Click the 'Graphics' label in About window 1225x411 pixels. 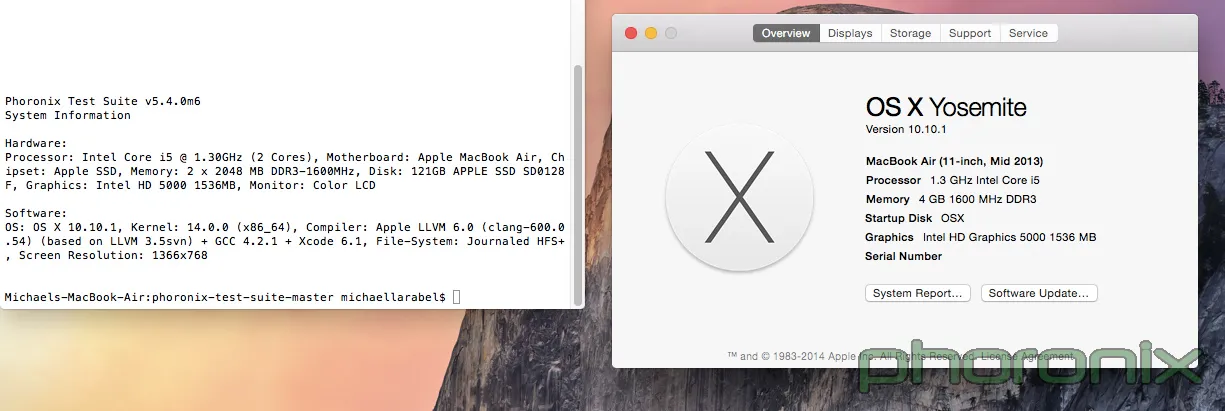889,237
